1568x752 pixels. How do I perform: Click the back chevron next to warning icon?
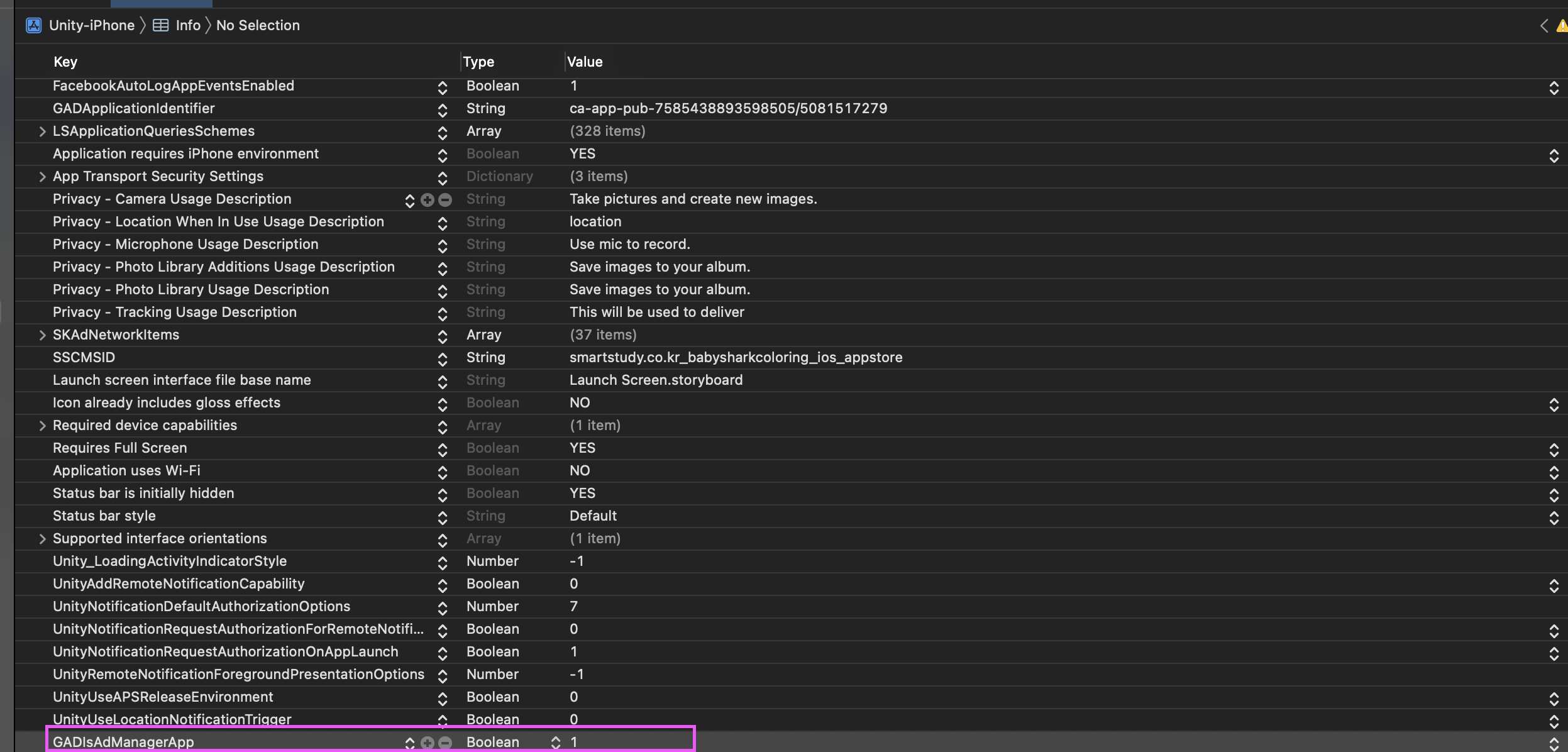1544,26
